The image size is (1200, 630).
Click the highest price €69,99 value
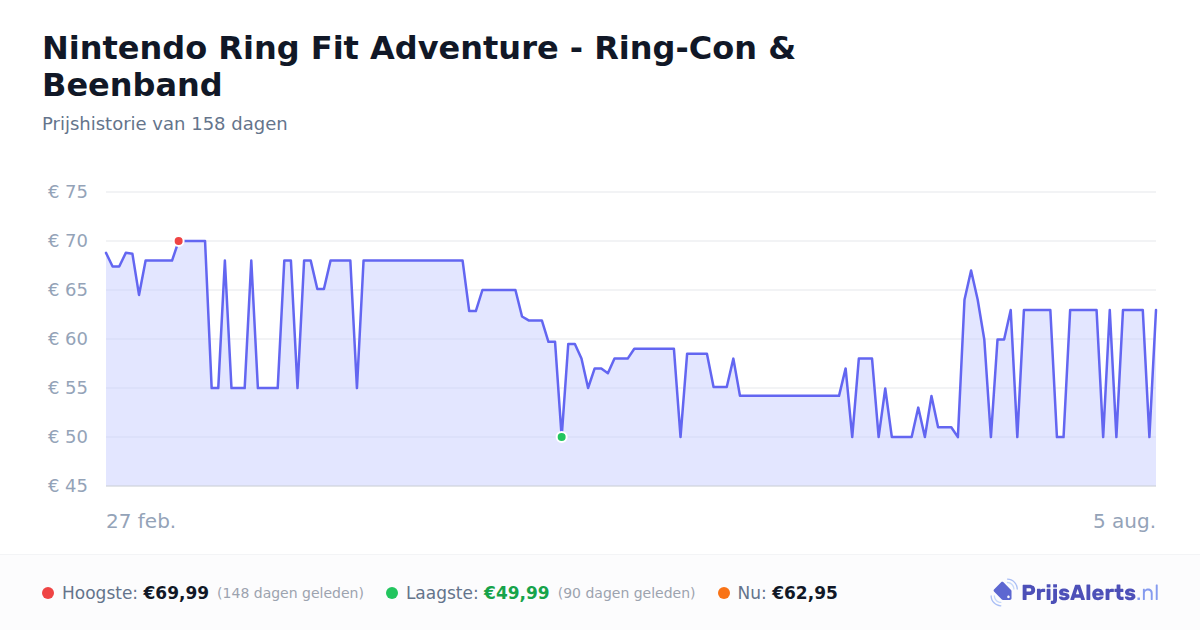176,593
